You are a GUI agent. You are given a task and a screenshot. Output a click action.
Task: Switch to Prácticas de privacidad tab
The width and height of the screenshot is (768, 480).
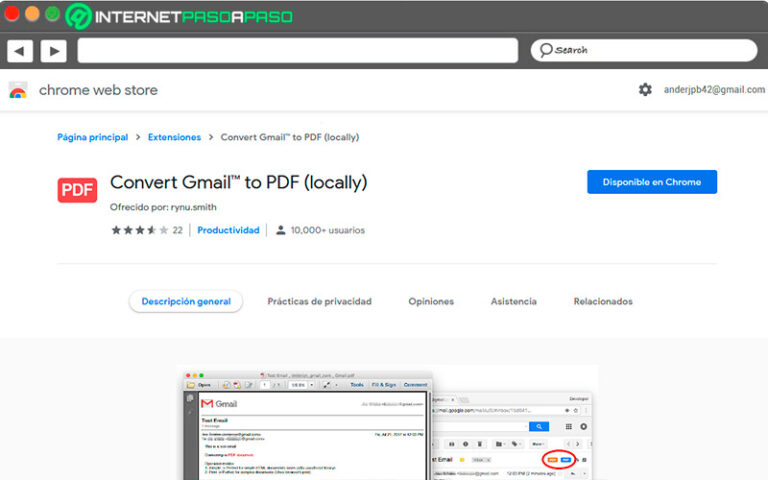coord(319,301)
